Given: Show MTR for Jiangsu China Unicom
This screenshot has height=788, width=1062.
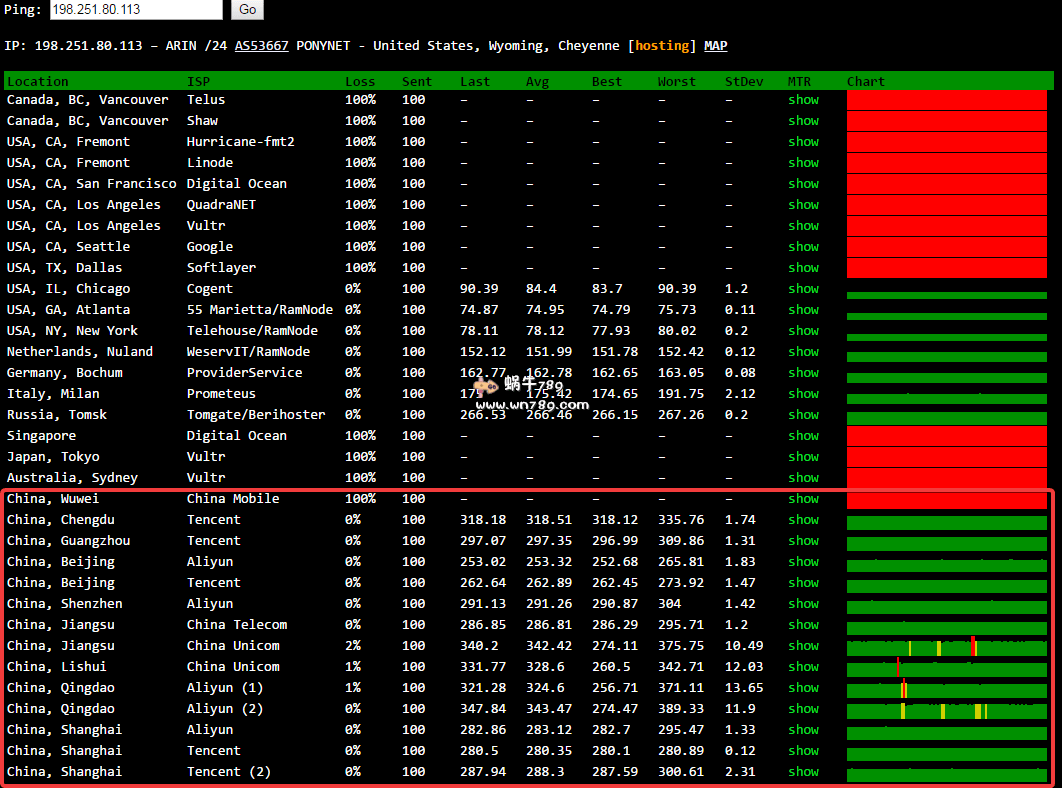Looking at the screenshot, I should pyautogui.click(x=803, y=646).
